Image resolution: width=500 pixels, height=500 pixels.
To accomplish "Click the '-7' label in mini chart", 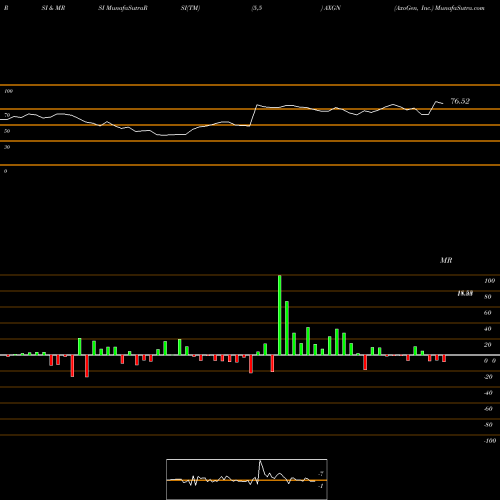I will (321, 473).
